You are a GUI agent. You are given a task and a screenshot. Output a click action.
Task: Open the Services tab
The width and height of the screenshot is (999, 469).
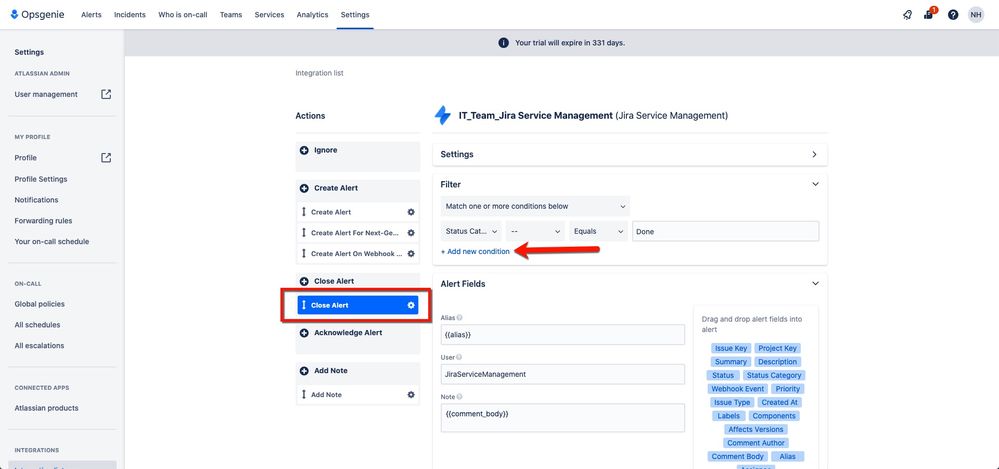coord(270,15)
